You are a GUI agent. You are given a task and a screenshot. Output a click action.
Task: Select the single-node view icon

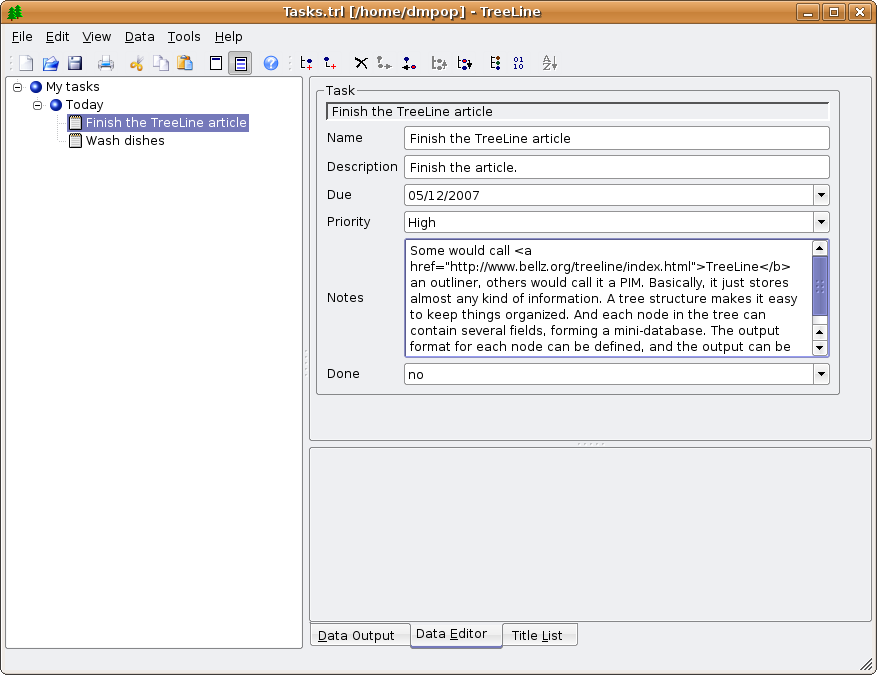(x=216, y=63)
